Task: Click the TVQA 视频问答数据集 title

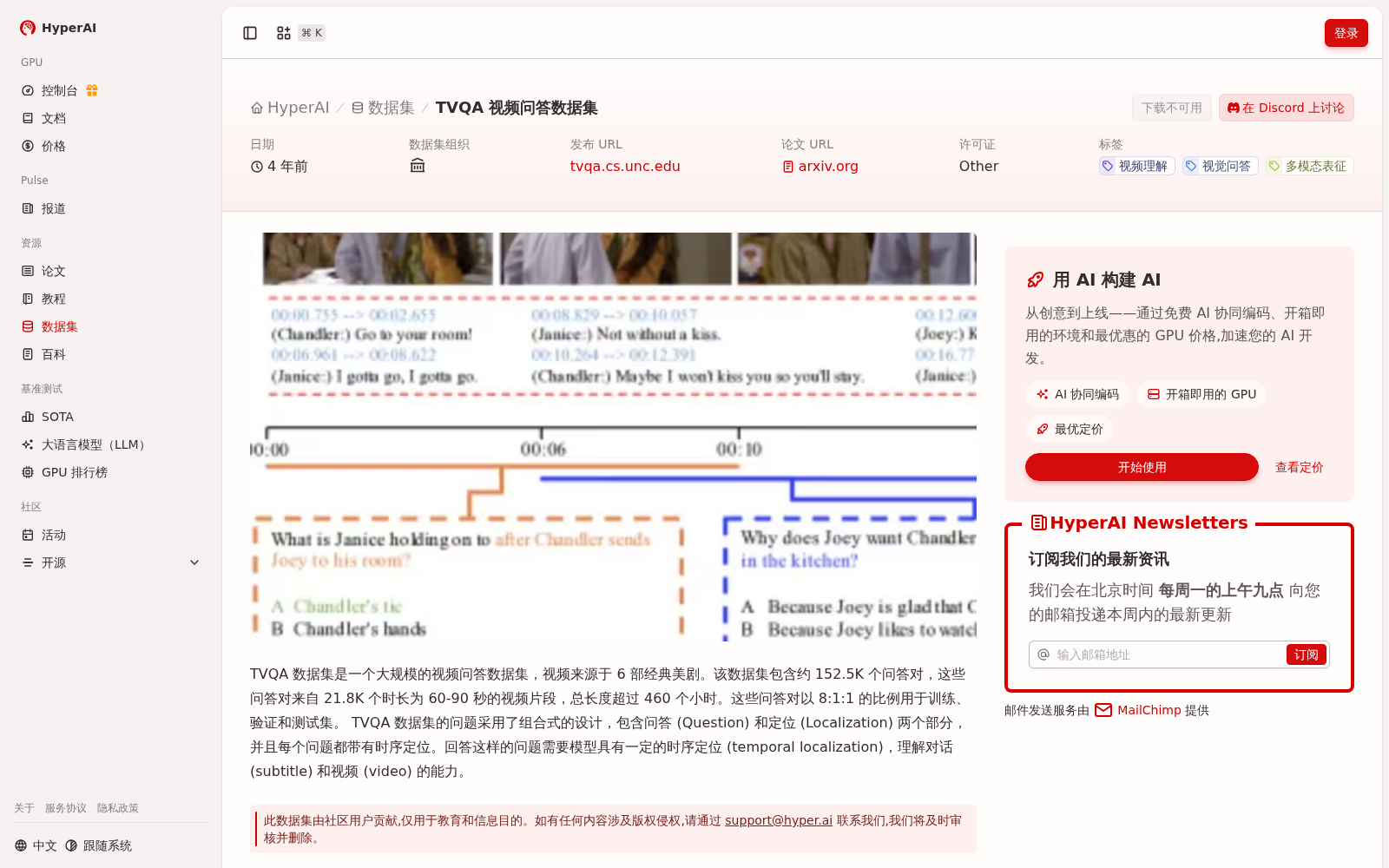Action: (517, 108)
